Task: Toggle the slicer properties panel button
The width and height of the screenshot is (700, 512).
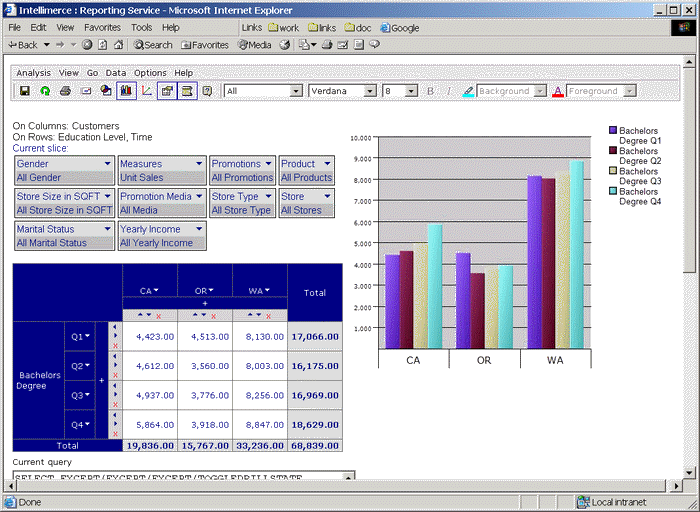Action: 167,91
